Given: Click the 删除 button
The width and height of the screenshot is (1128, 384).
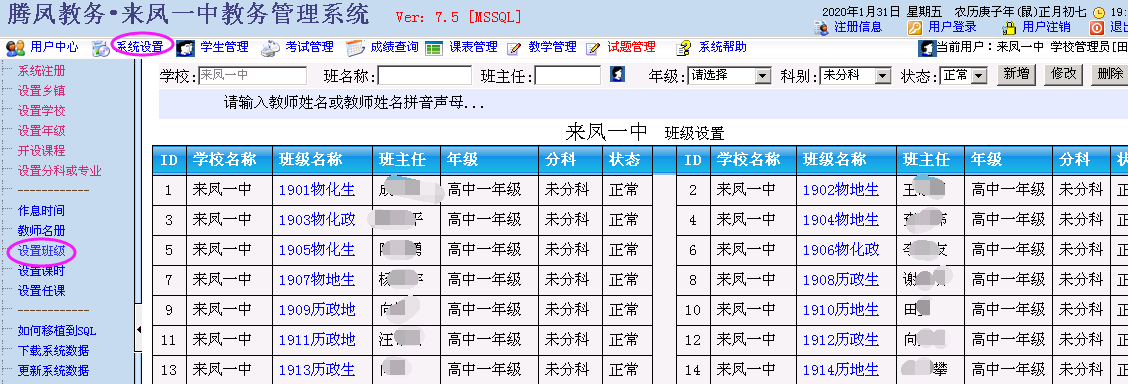Looking at the screenshot, I should pos(1109,74).
